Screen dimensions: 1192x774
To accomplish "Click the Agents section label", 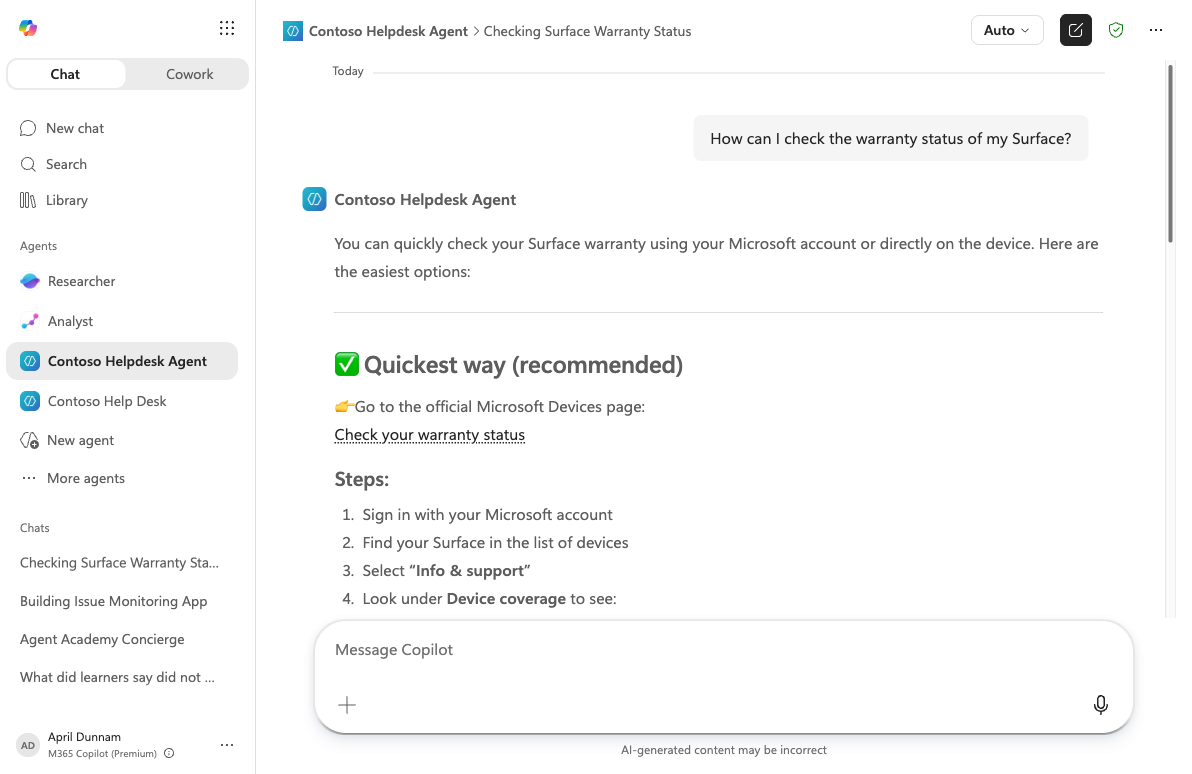I will (38, 246).
